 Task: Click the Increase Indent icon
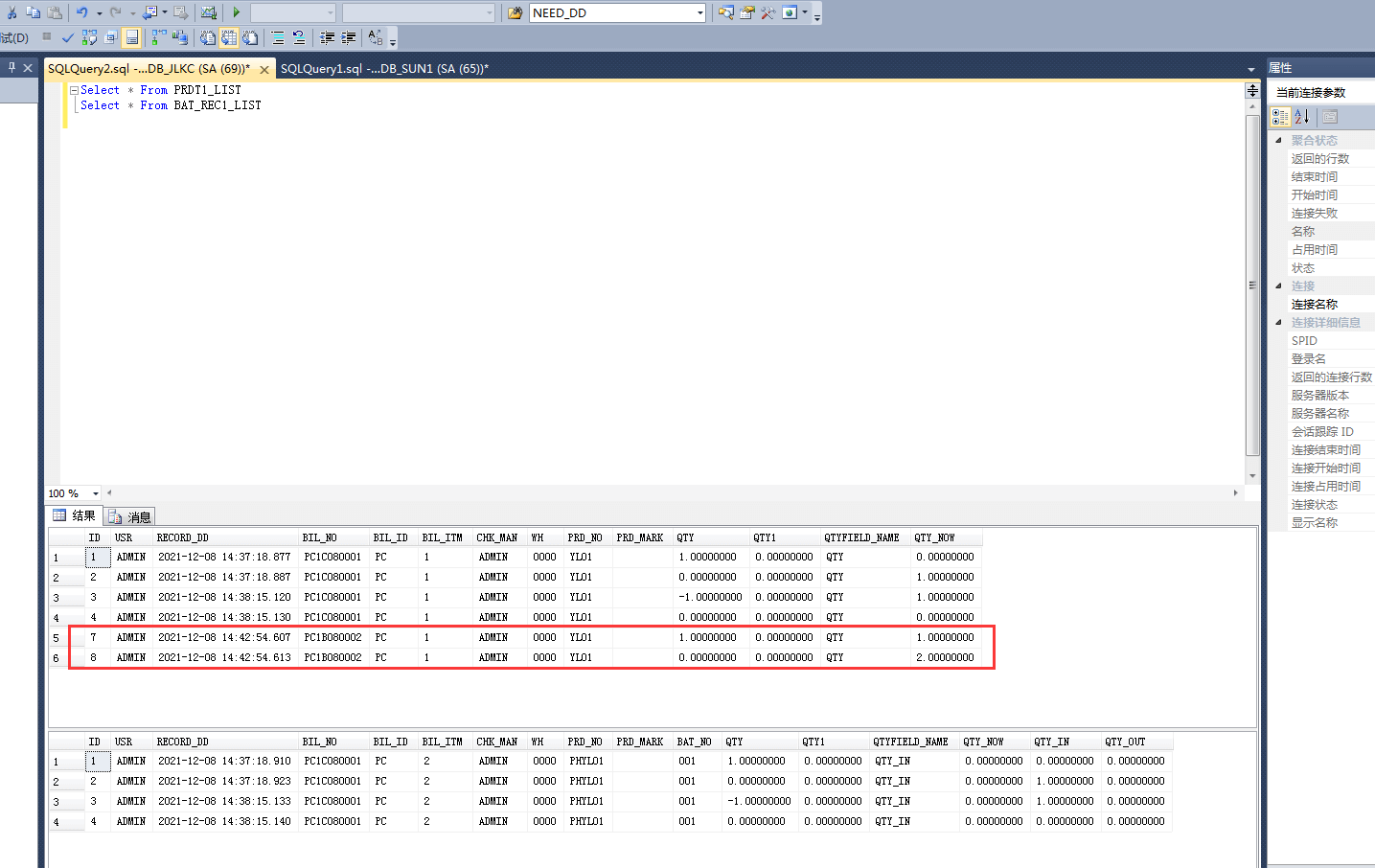pos(349,37)
